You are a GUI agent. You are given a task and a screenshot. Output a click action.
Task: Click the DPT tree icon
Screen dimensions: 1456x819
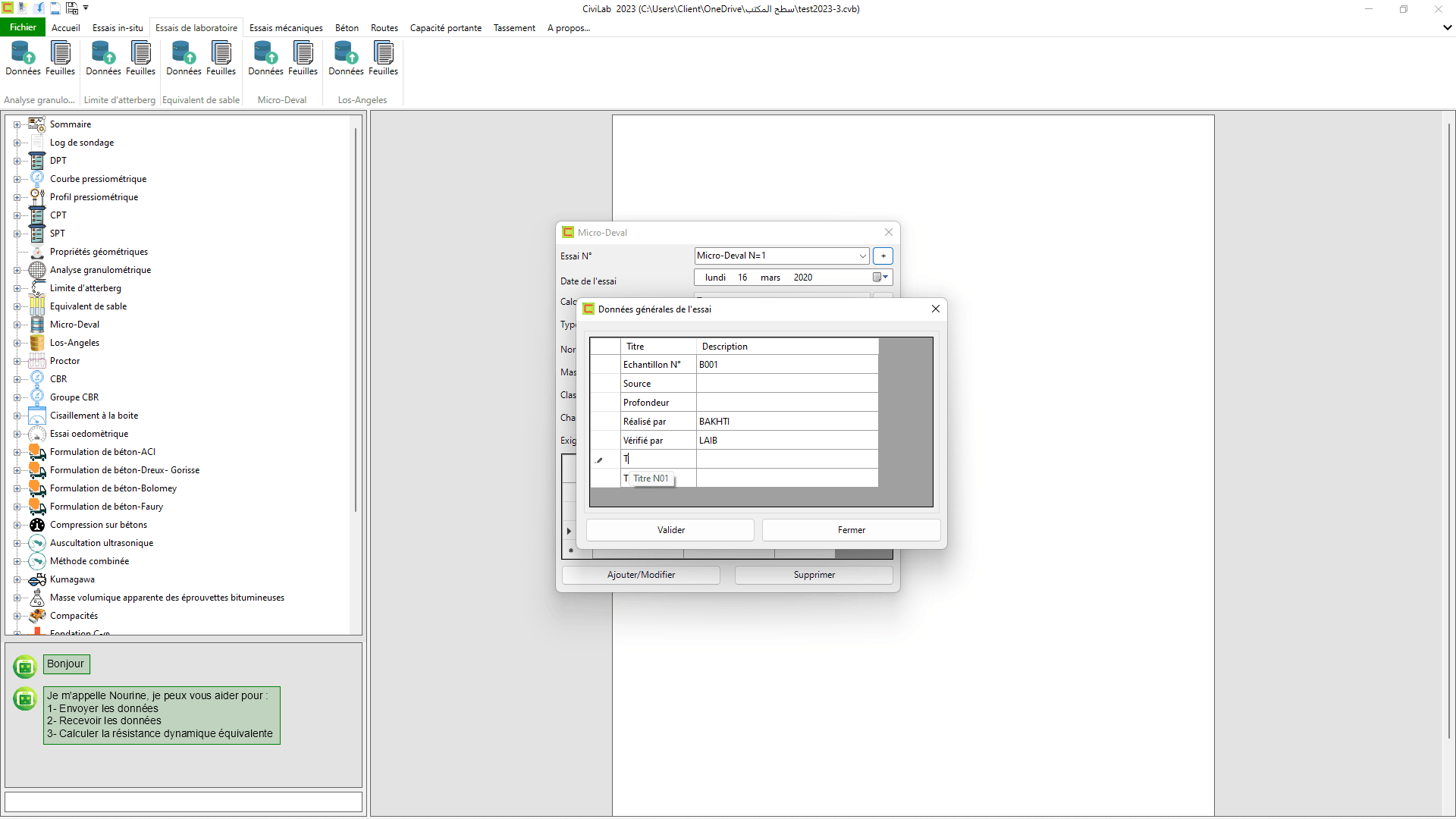[x=37, y=160]
